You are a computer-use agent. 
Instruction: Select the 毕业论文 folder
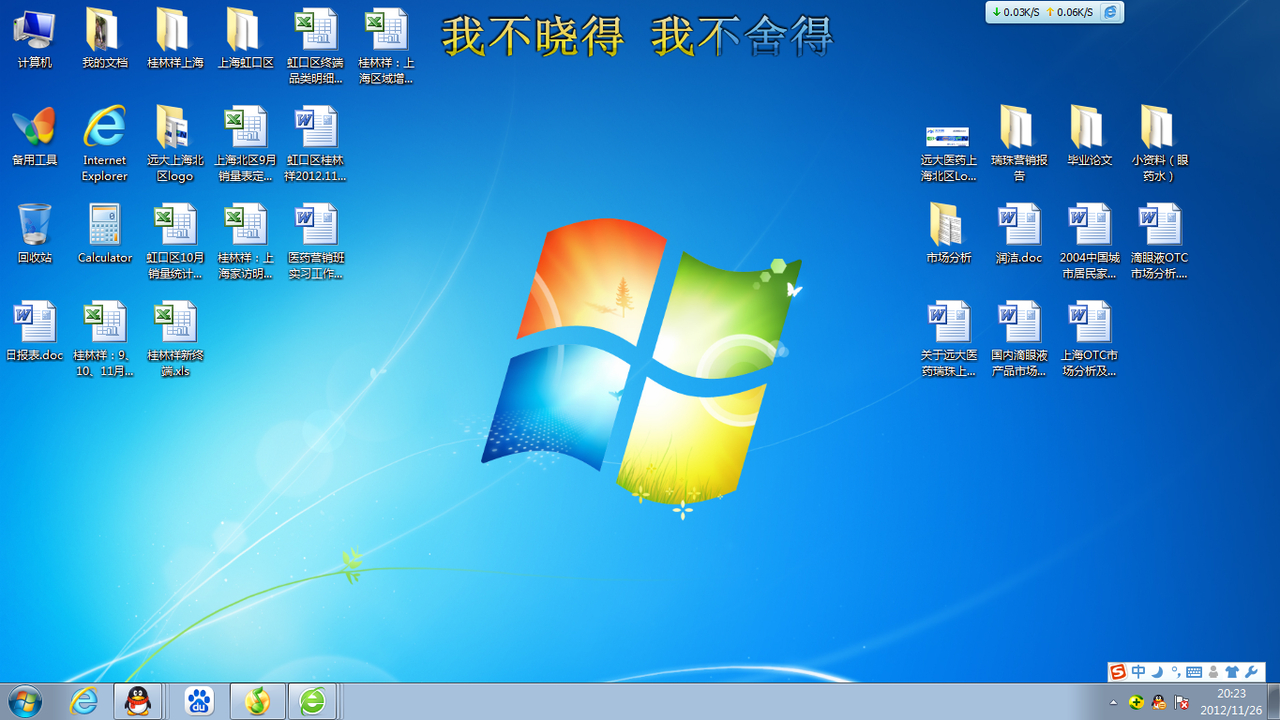pyautogui.click(x=1089, y=136)
